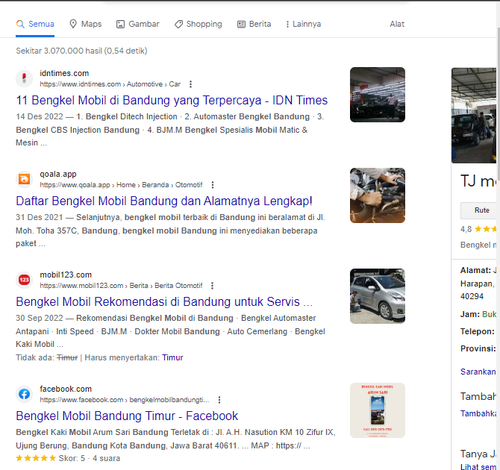Open '11 Bengkel Mobil di Bandung yang Terpercaya' link
The height and width of the screenshot is (470, 500).
pyautogui.click(x=172, y=100)
